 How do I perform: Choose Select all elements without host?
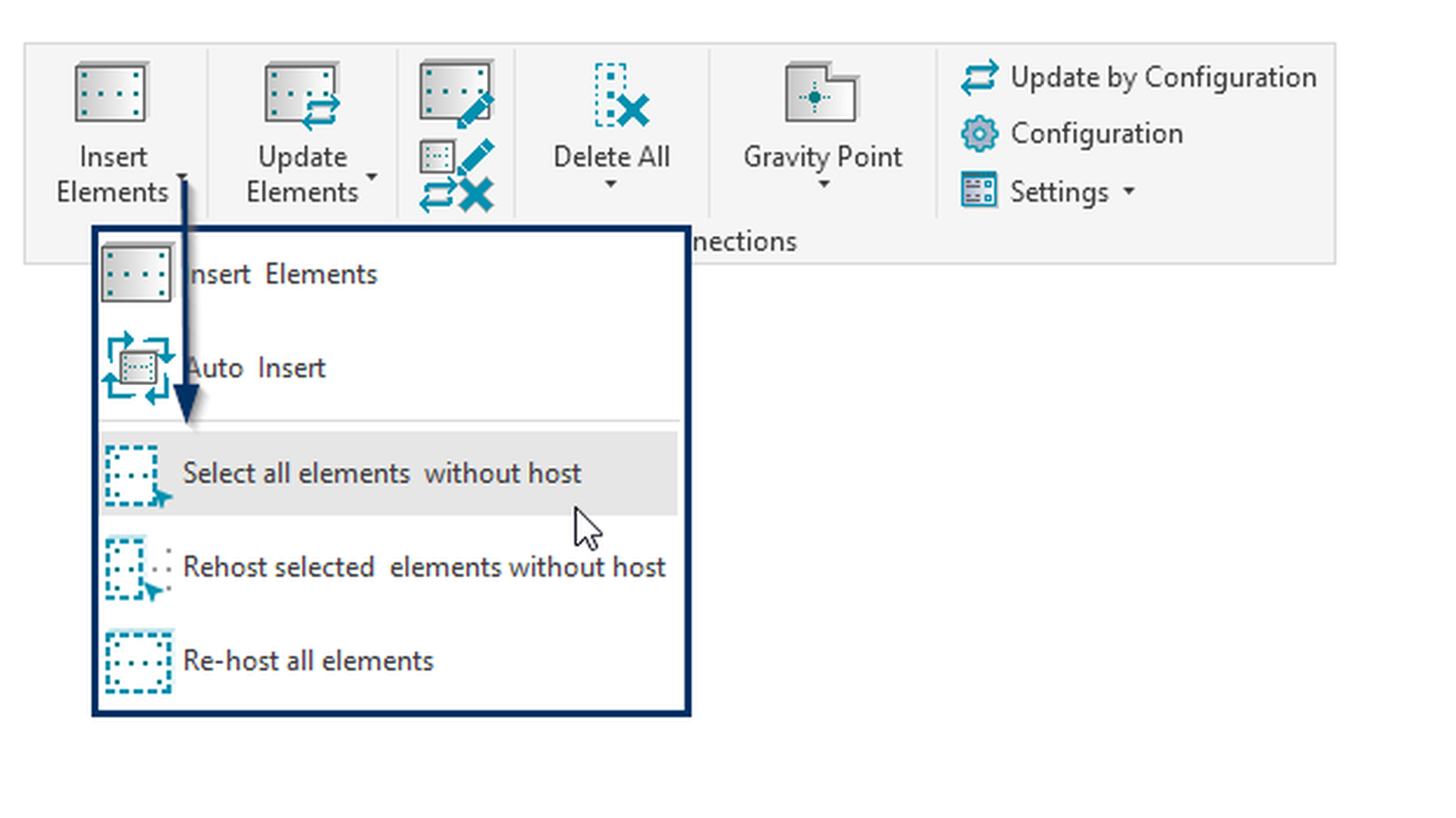coord(382,474)
